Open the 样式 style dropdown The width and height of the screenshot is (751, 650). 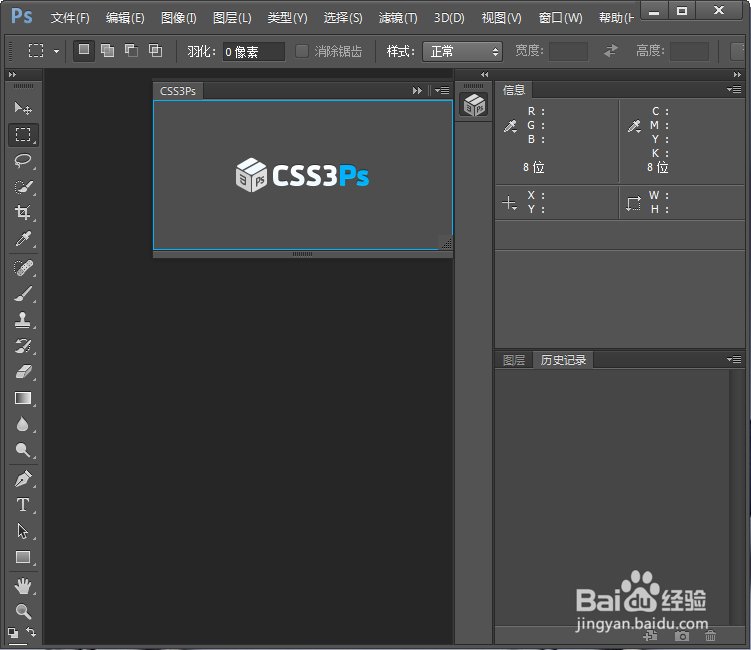point(462,51)
